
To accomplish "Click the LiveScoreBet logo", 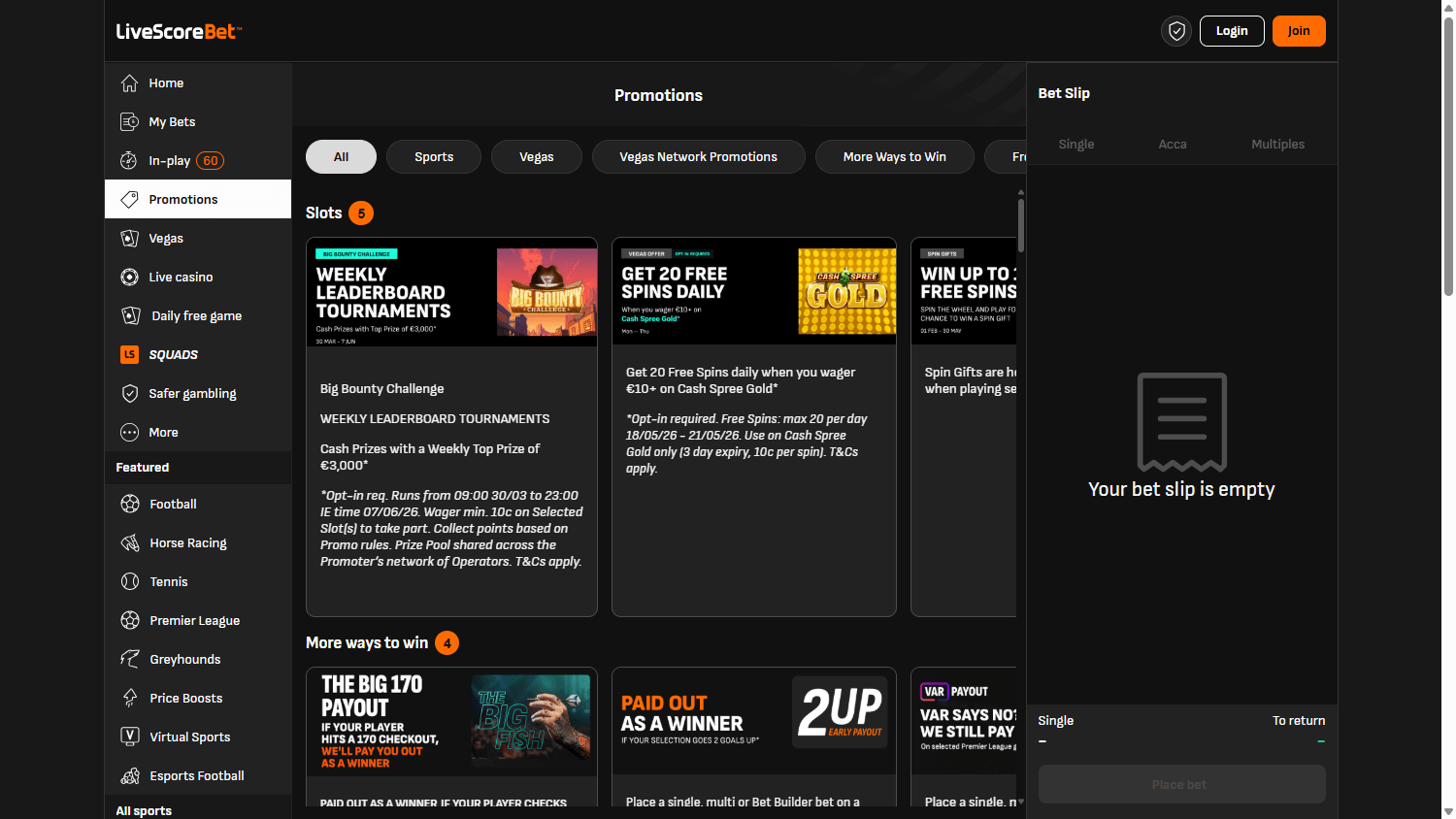I will [179, 31].
